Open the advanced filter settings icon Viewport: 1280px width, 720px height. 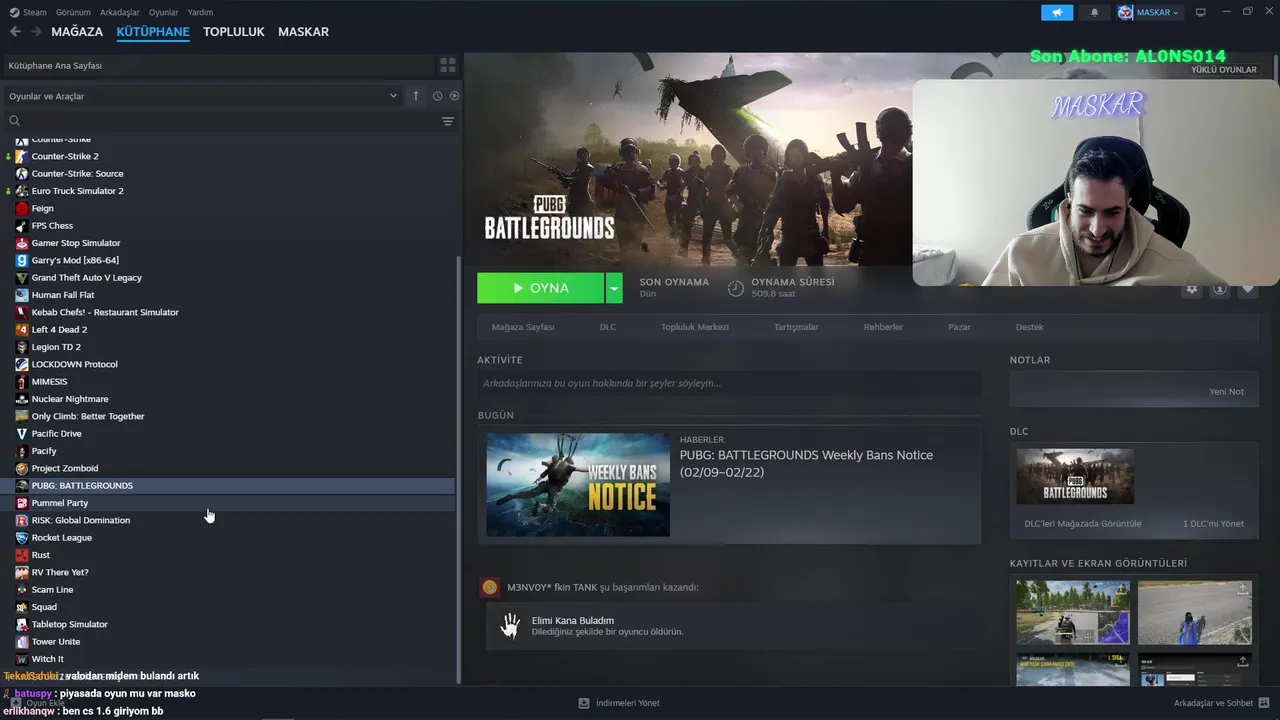coord(448,121)
